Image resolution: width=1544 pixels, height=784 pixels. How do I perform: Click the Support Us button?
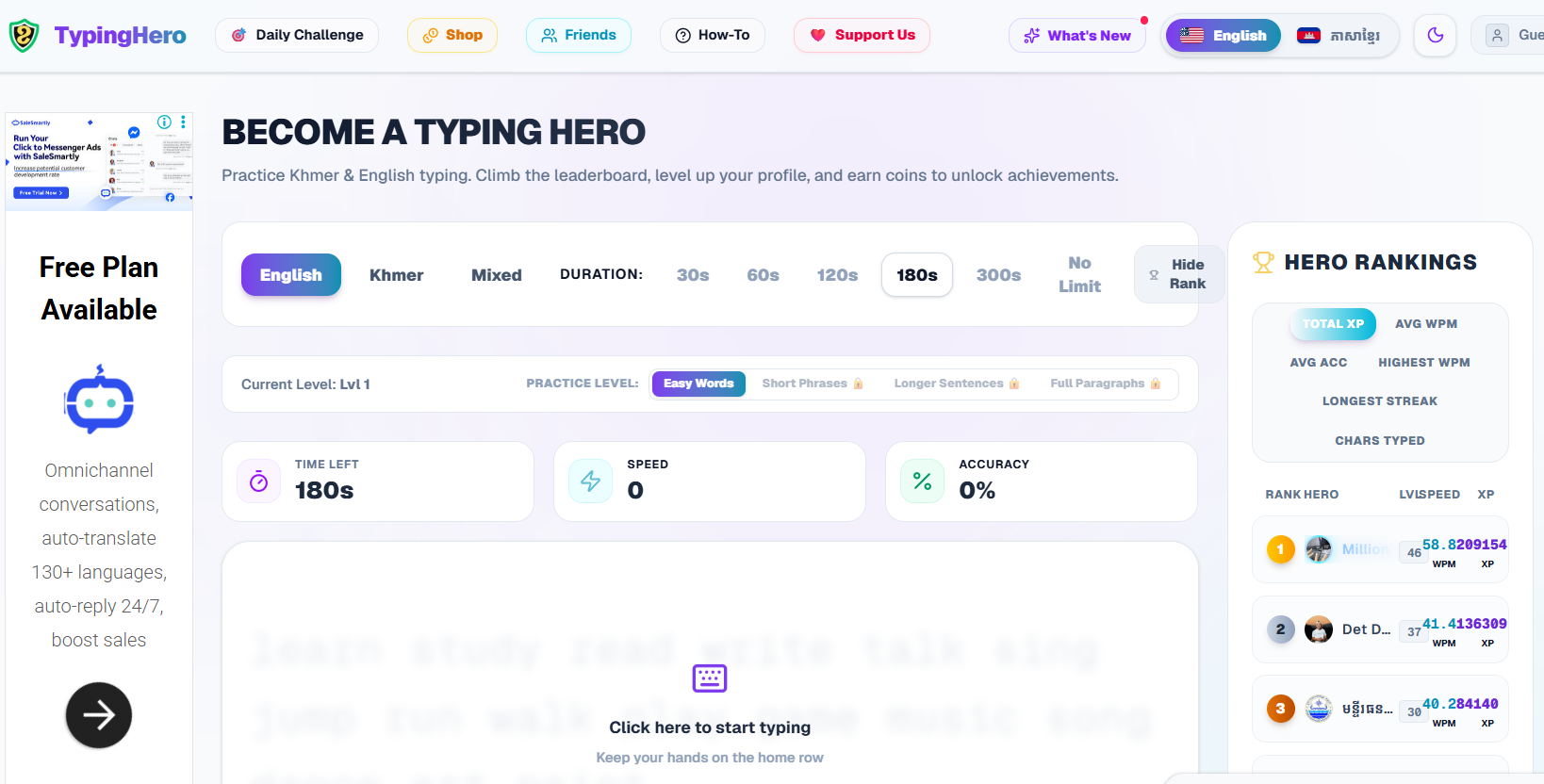pyautogui.click(x=862, y=35)
